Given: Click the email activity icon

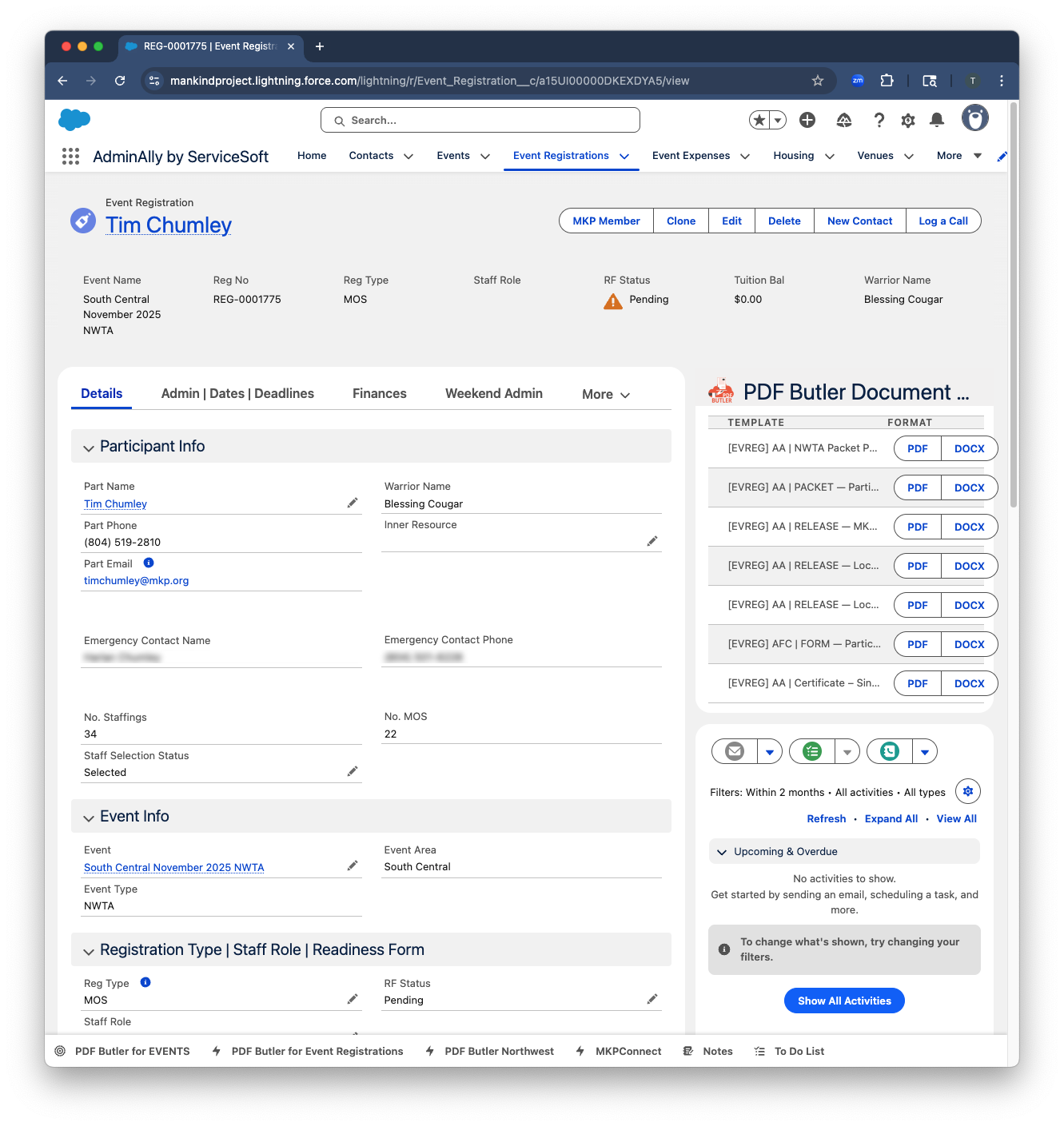Looking at the screenshot, I should (x=735, y=751).
